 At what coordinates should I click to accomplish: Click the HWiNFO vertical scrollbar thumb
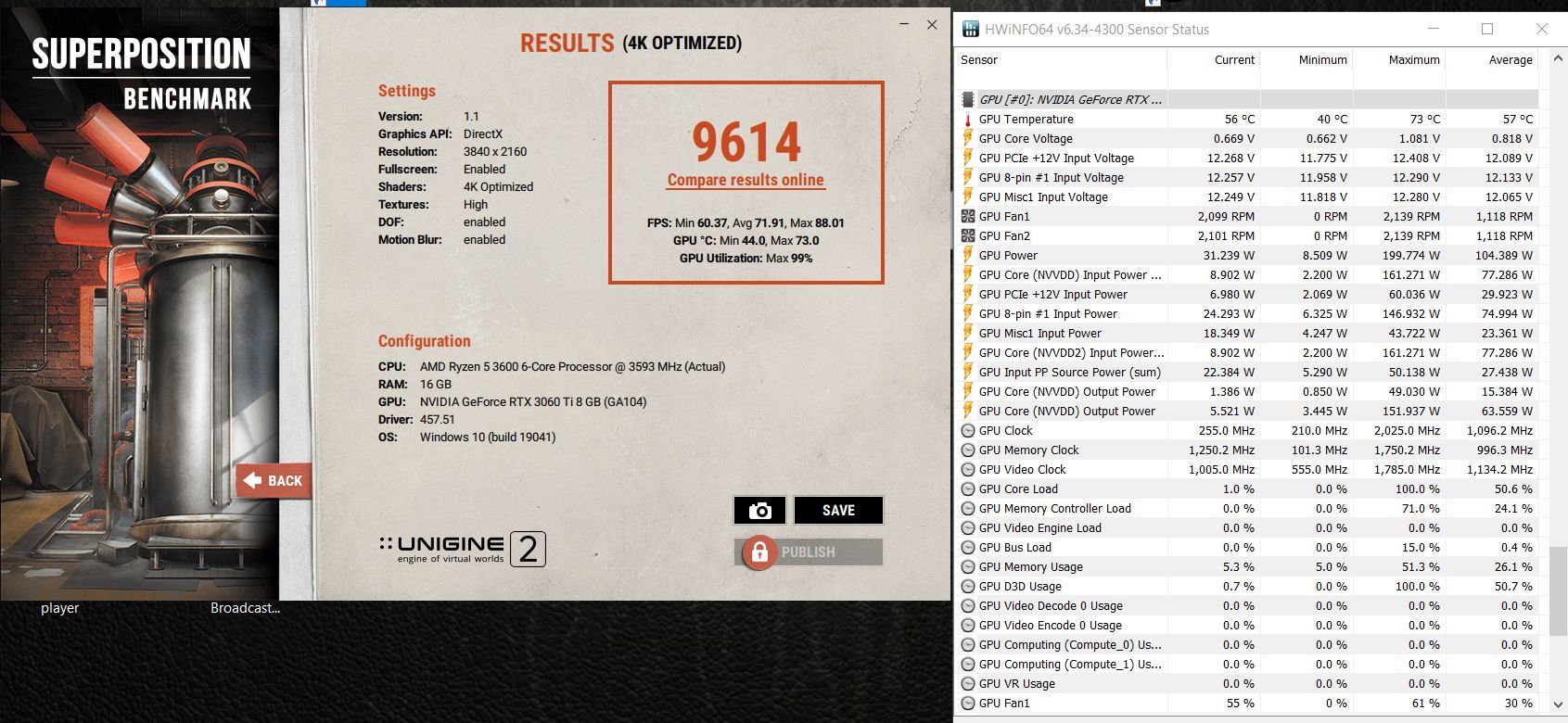click(x=1558, y=590)
